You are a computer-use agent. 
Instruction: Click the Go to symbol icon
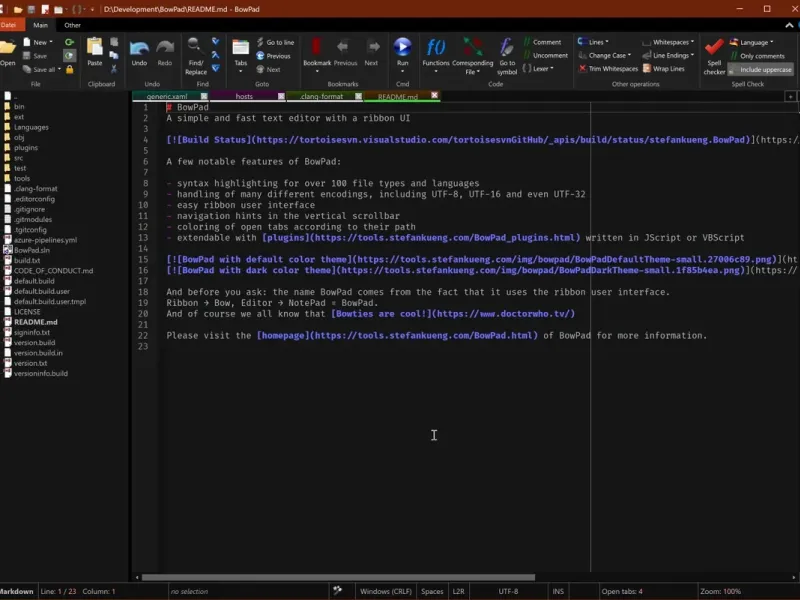[x=507, y=48]
